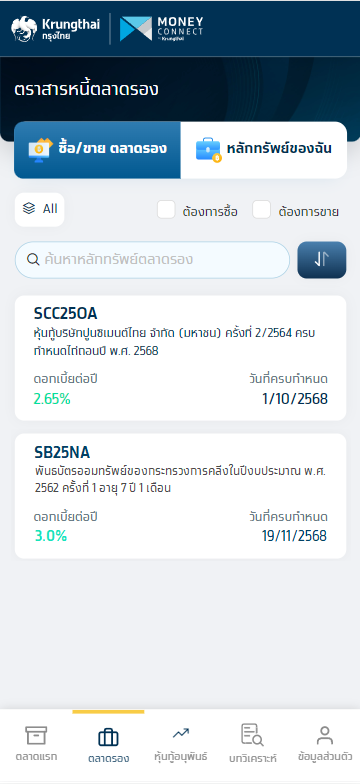Click the 2.65% interest rate on SCC25OA
Image resolution: width=360 pixels, height=784 pixels.
(x=52, y=399)
